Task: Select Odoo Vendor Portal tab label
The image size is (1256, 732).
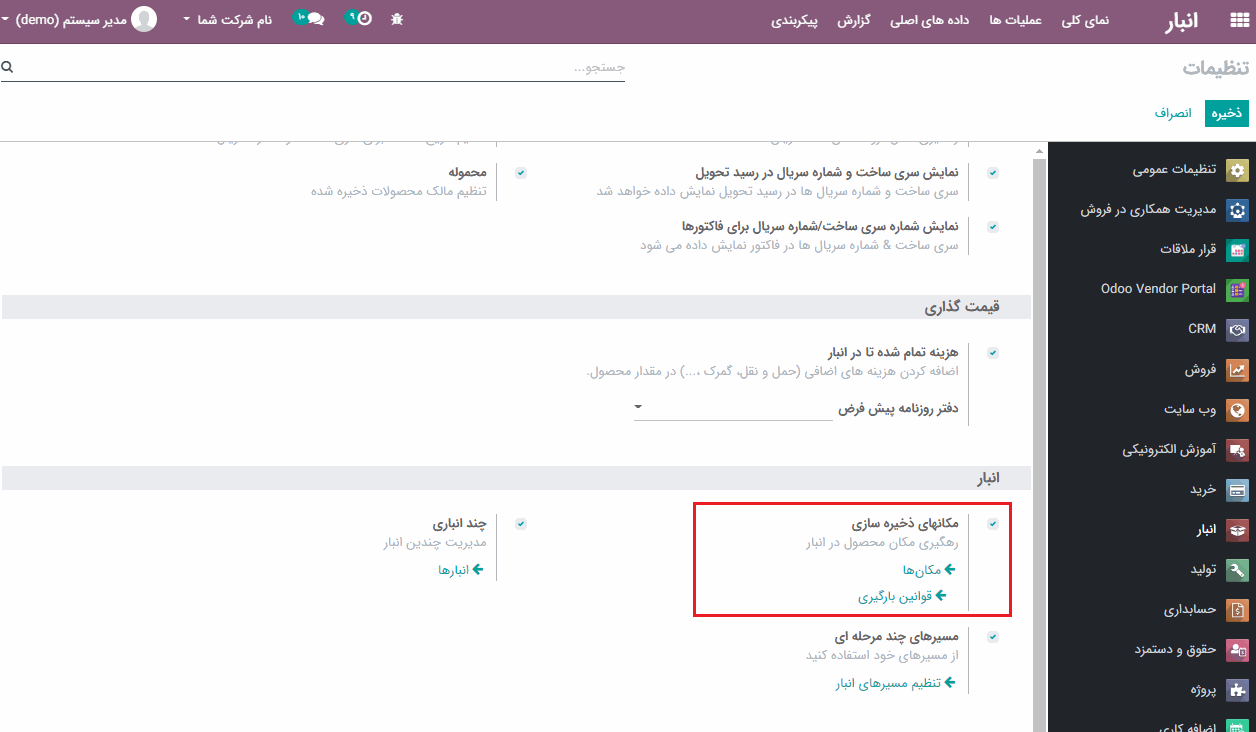Action: 1158,289
